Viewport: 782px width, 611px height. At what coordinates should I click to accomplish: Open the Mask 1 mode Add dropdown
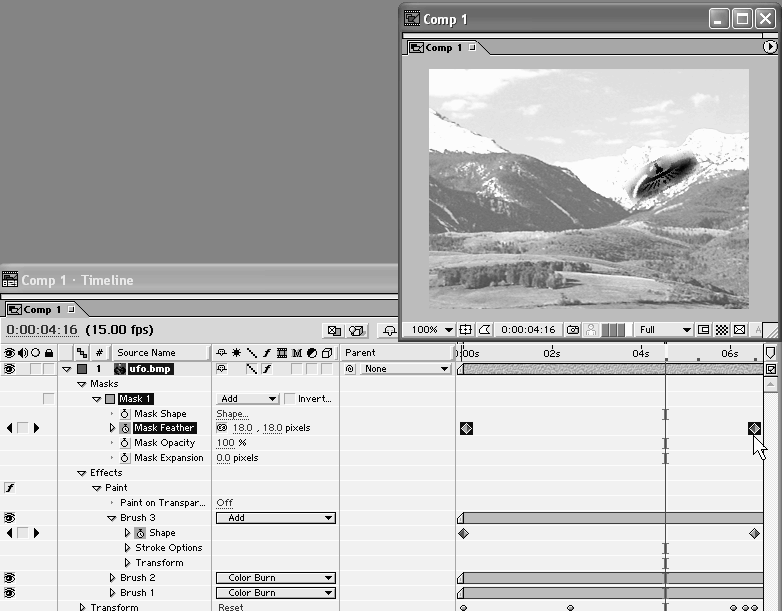pyautogui.click(x=248, y=399)
